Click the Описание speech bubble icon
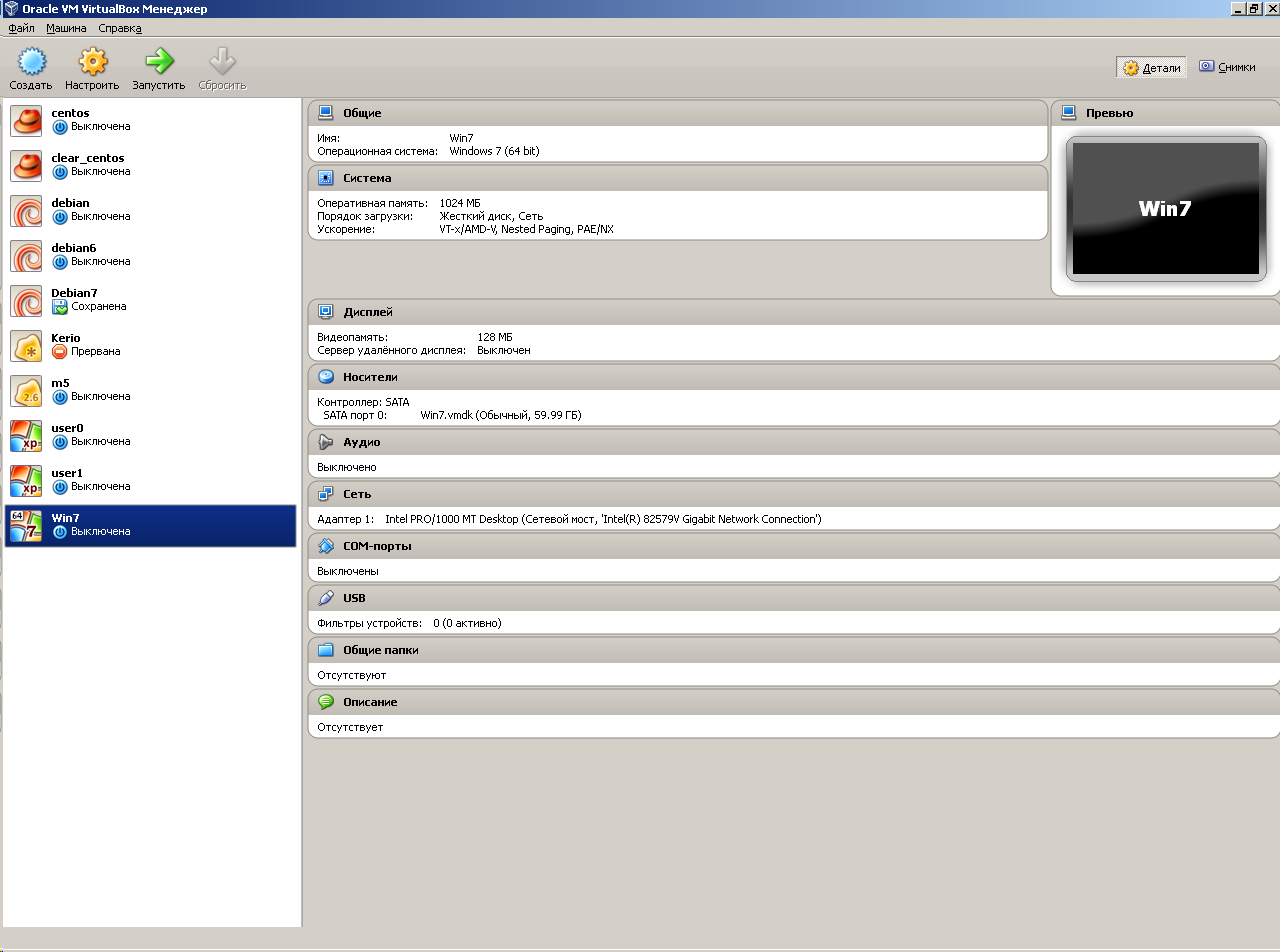The width and height of the screenshot is (1280, 952). [x=325, y=702]
